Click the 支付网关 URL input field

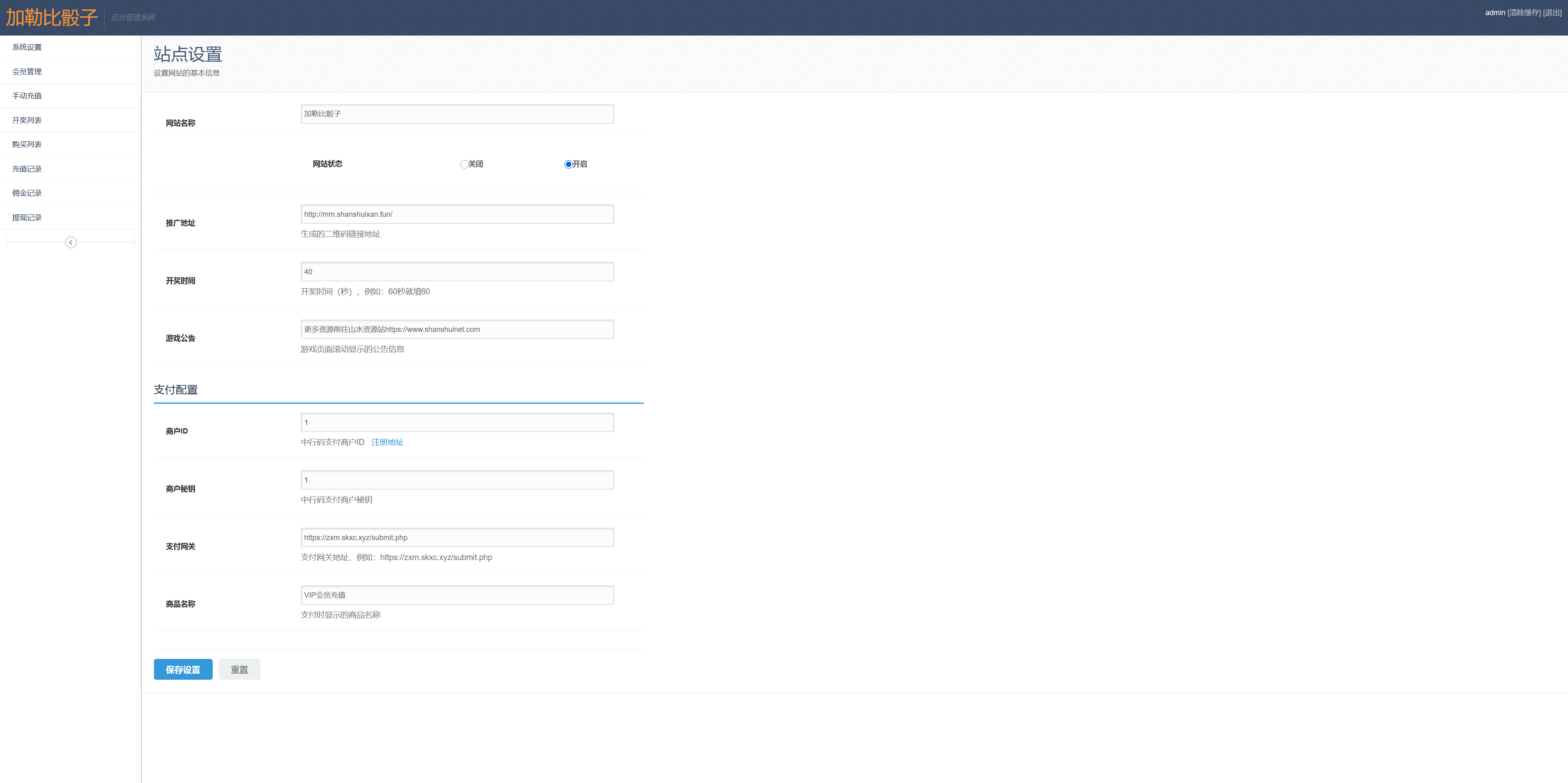pos(457,537)
